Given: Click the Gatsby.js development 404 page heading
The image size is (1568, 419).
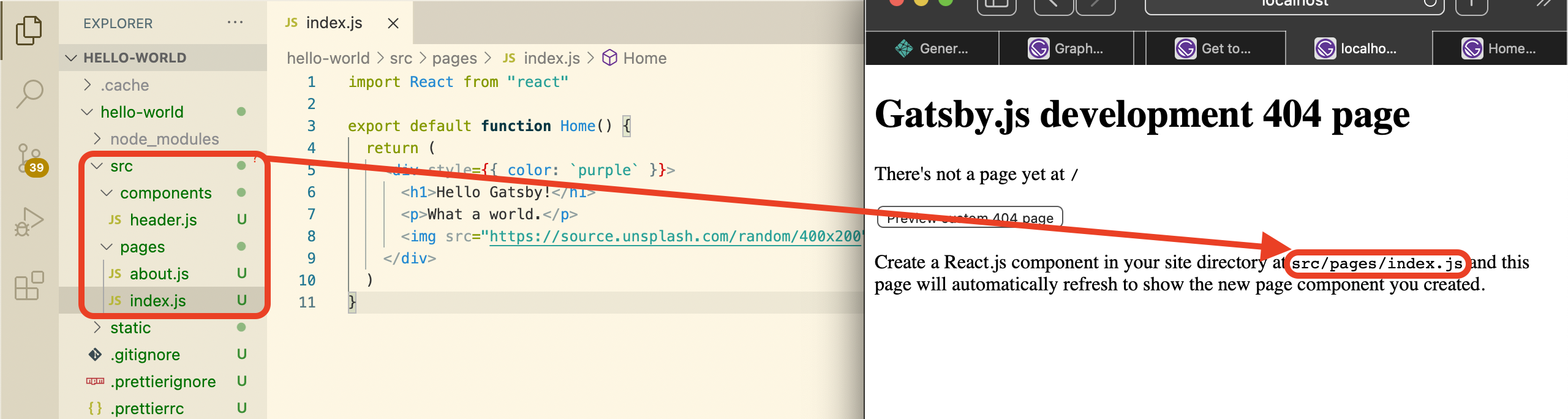Looking at the screenshot, I should [x=1142, y=115].
